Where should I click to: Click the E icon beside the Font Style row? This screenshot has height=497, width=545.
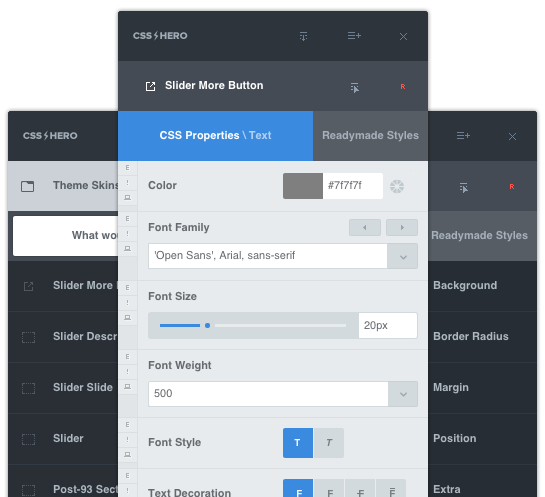point(128,425)
